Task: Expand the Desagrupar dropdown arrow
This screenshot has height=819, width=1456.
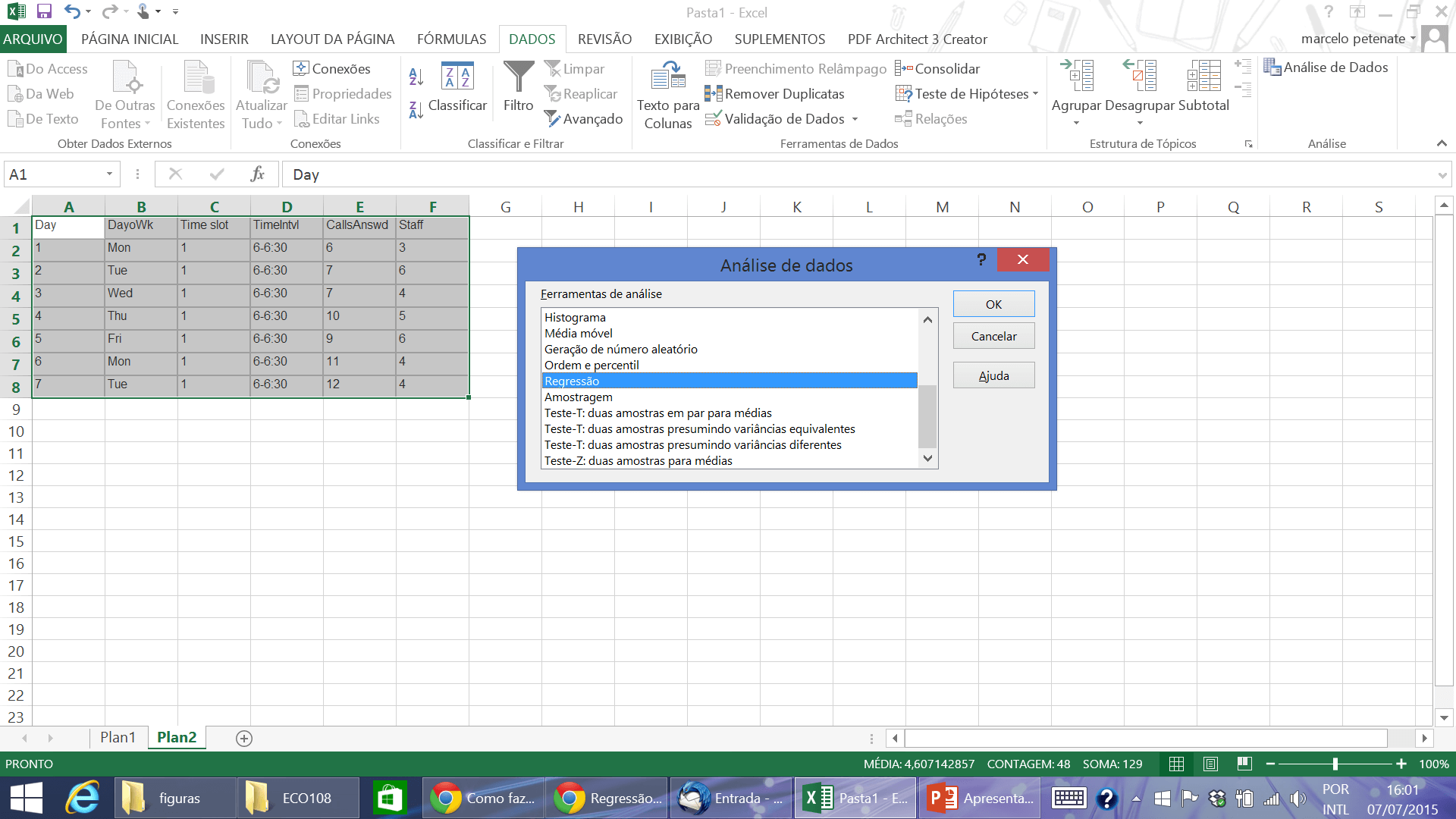Action: (1140, 124)
